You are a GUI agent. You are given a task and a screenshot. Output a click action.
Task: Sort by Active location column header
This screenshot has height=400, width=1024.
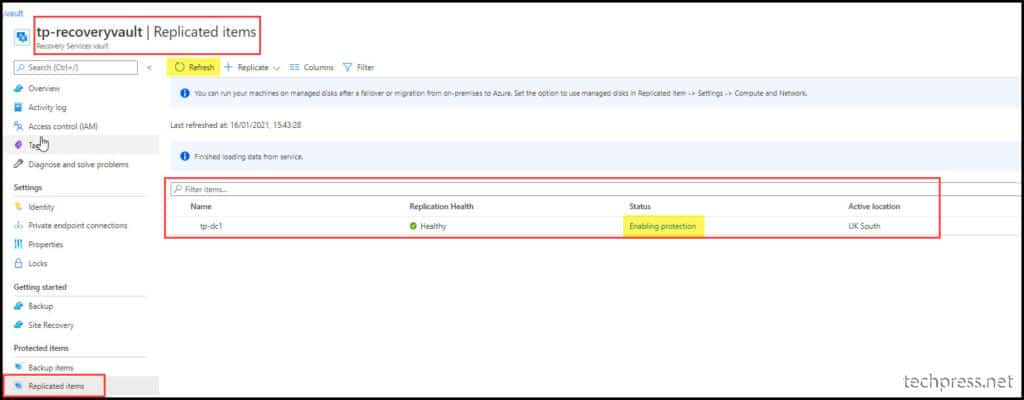(x=874, y=207)
